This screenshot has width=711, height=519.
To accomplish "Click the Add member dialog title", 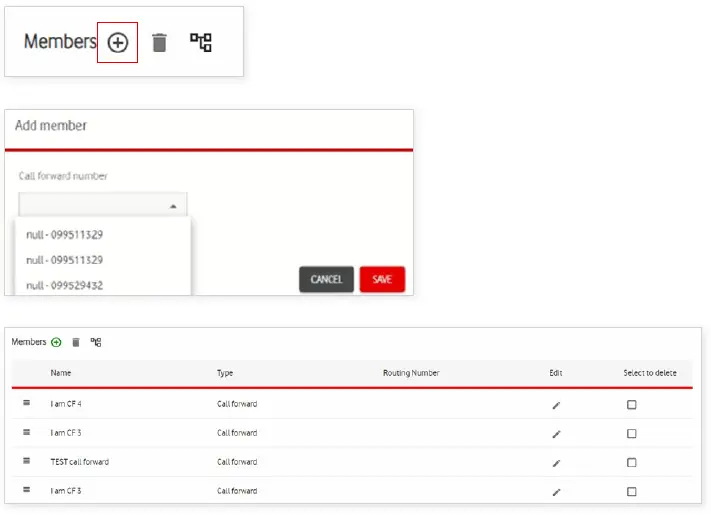I will (x=51, y=126).
